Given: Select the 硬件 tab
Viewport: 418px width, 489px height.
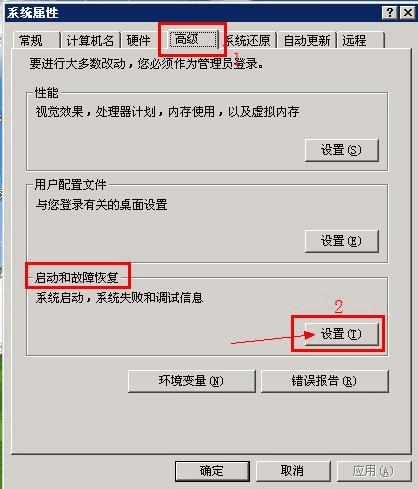Looking at the screenshot, I should pos(138,40).
